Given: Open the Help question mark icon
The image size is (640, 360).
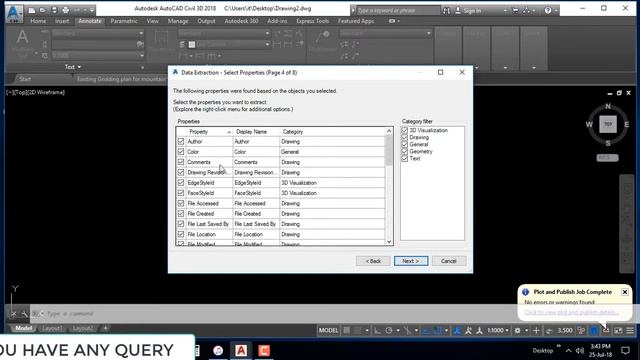Looking at the screenshot, I should (548, 10).
